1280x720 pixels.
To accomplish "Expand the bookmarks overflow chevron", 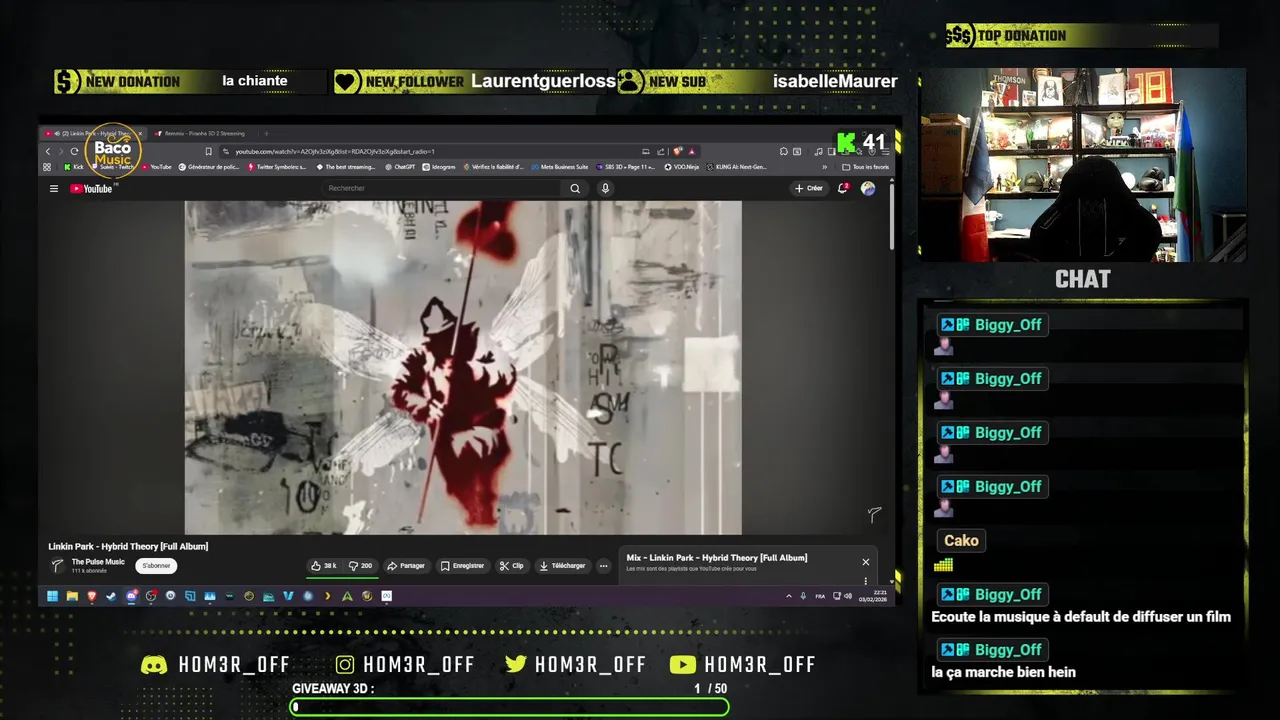I will tap(825, 167).
